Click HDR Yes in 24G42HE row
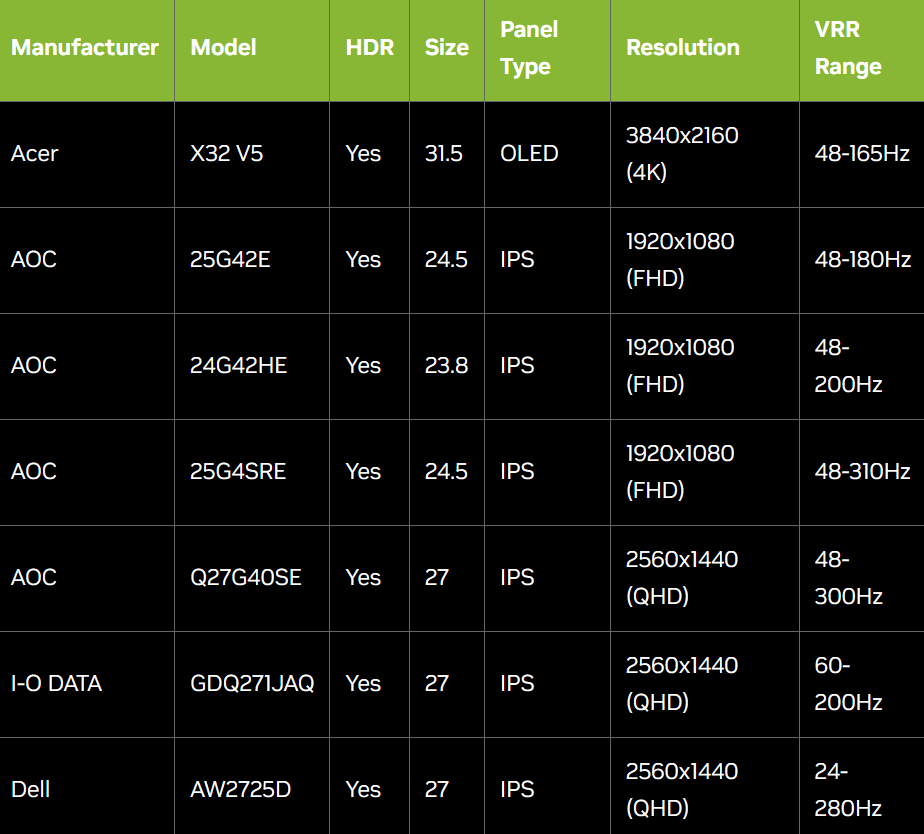Viewport: 924px width, 834px height. point(363,366)
